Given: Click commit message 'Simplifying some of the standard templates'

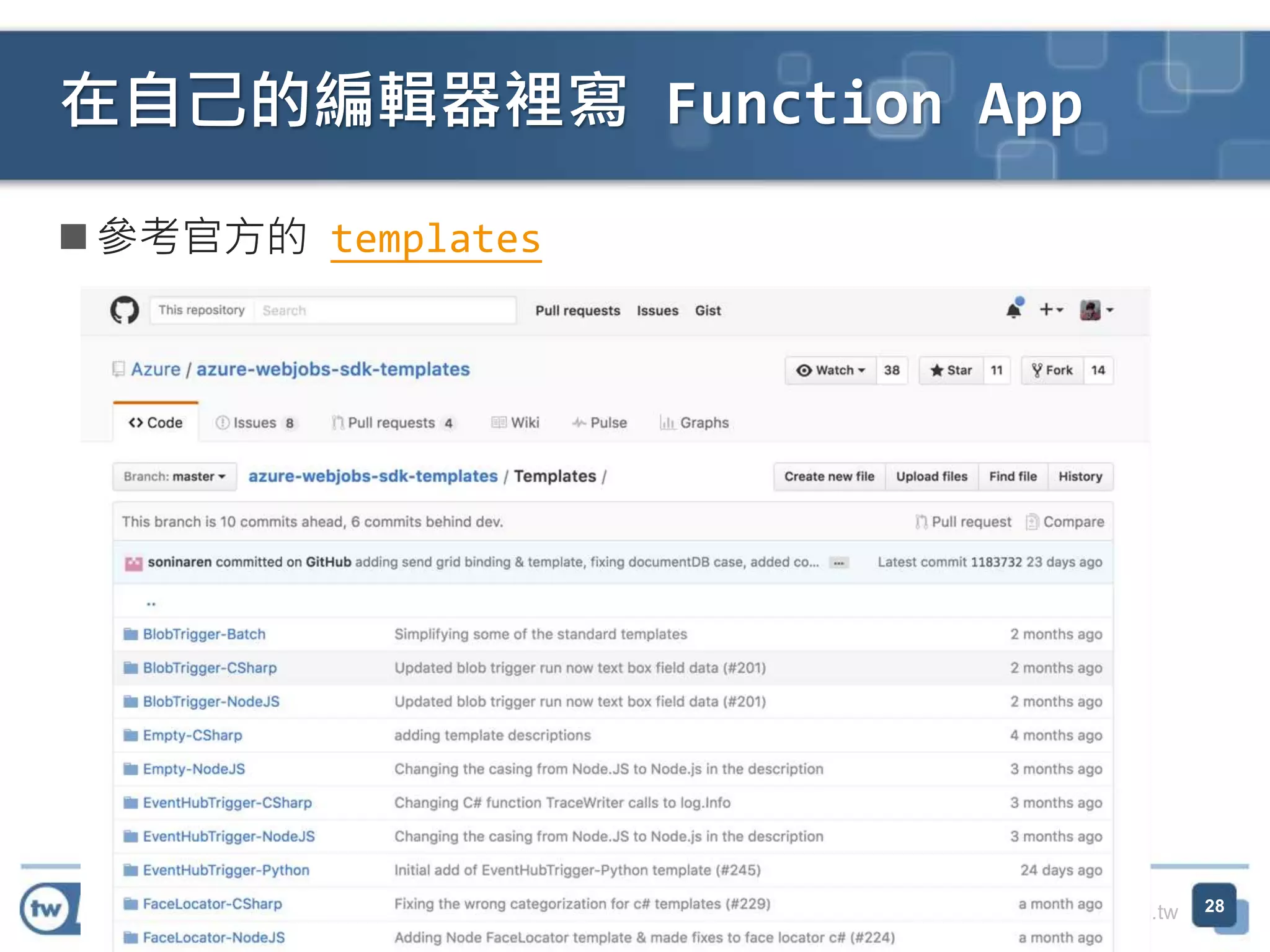Looking at the screenshot, I should [x=541, y=634].
